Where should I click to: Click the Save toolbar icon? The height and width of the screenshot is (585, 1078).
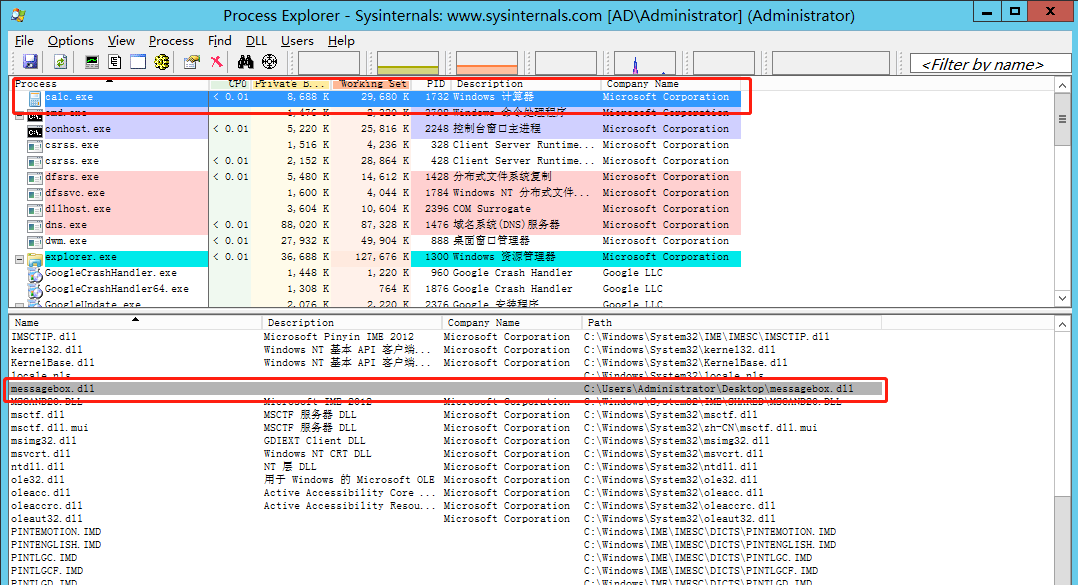[30, 62]
